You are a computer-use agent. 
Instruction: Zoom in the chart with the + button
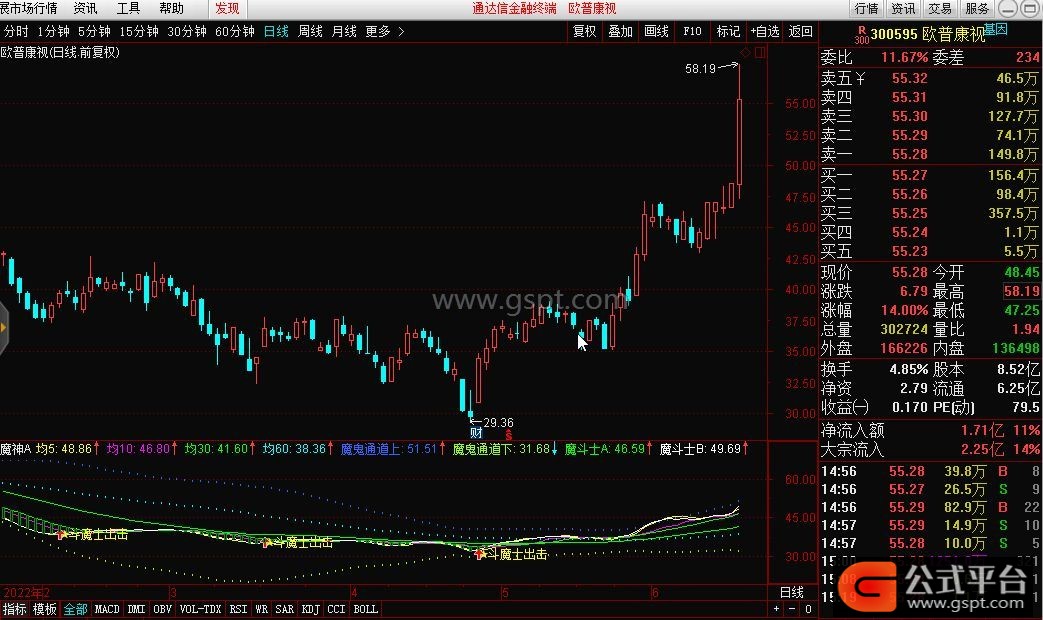pyautogui.click(x=776, y=609)
